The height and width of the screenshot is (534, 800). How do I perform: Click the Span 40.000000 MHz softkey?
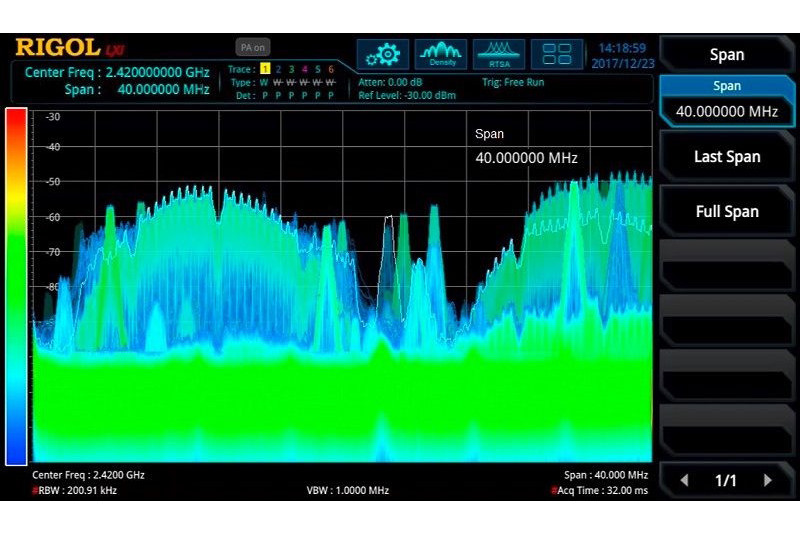[x=727, y=101]
